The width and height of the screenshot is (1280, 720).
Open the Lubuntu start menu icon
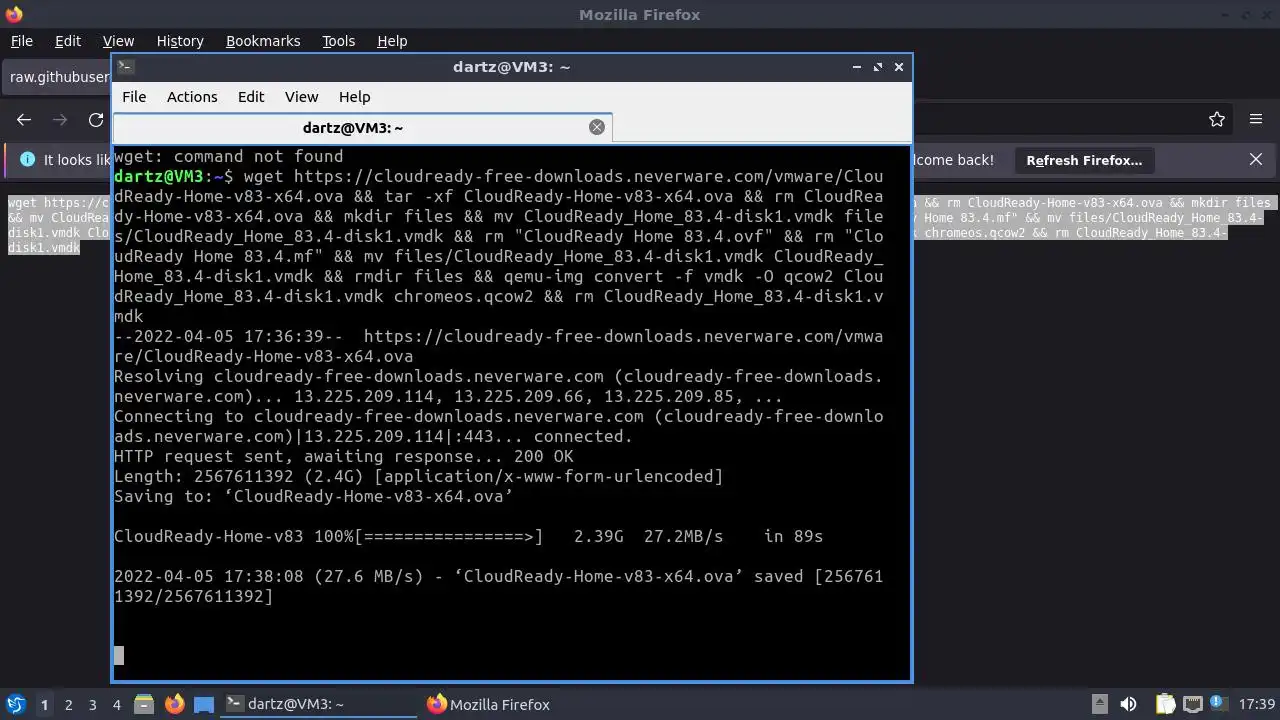(x=15, y=704)
